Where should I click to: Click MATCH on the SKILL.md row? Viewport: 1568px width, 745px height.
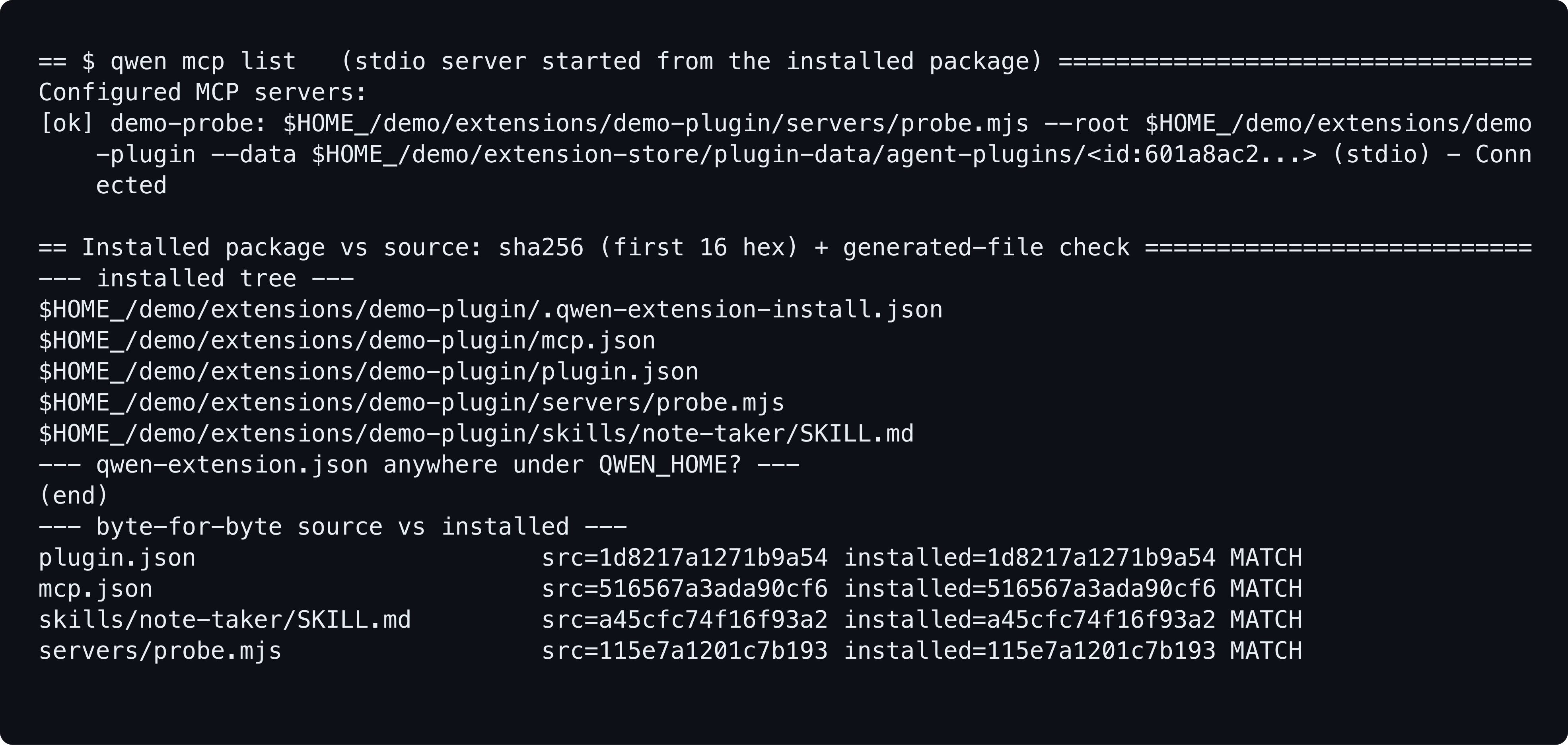pyautogui.click(x=1266, y=620)
